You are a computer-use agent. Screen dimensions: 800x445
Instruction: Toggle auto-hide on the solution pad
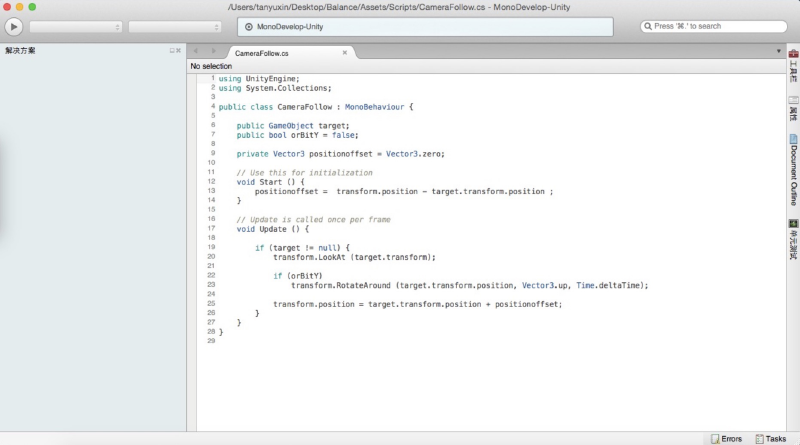tap(171, 50)
